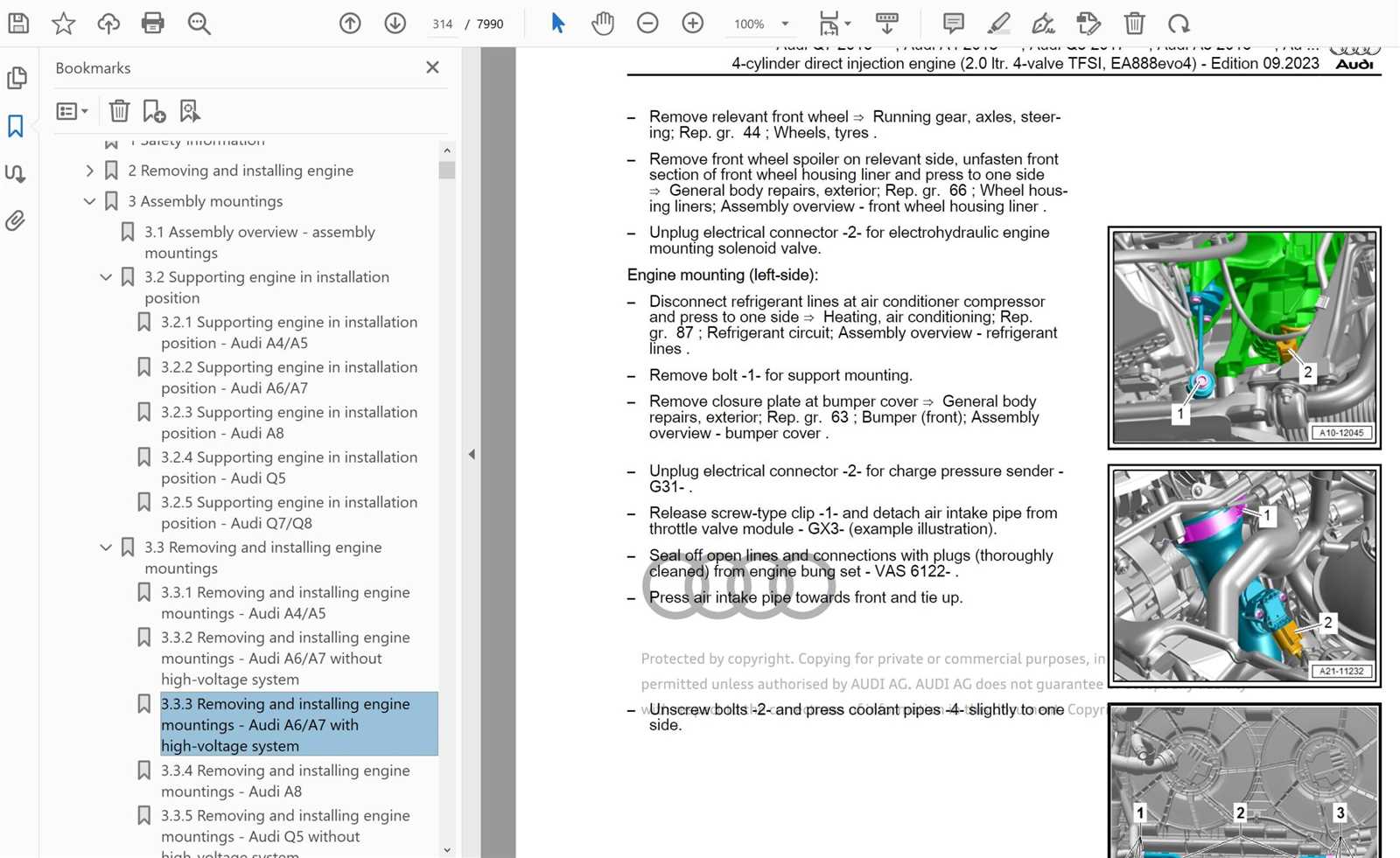Select bookmark 3.2.2 Supporting engine Audi A6/A7
Image resolution: width=1400 pixels, height=858 pixels.
coord(290,378)
